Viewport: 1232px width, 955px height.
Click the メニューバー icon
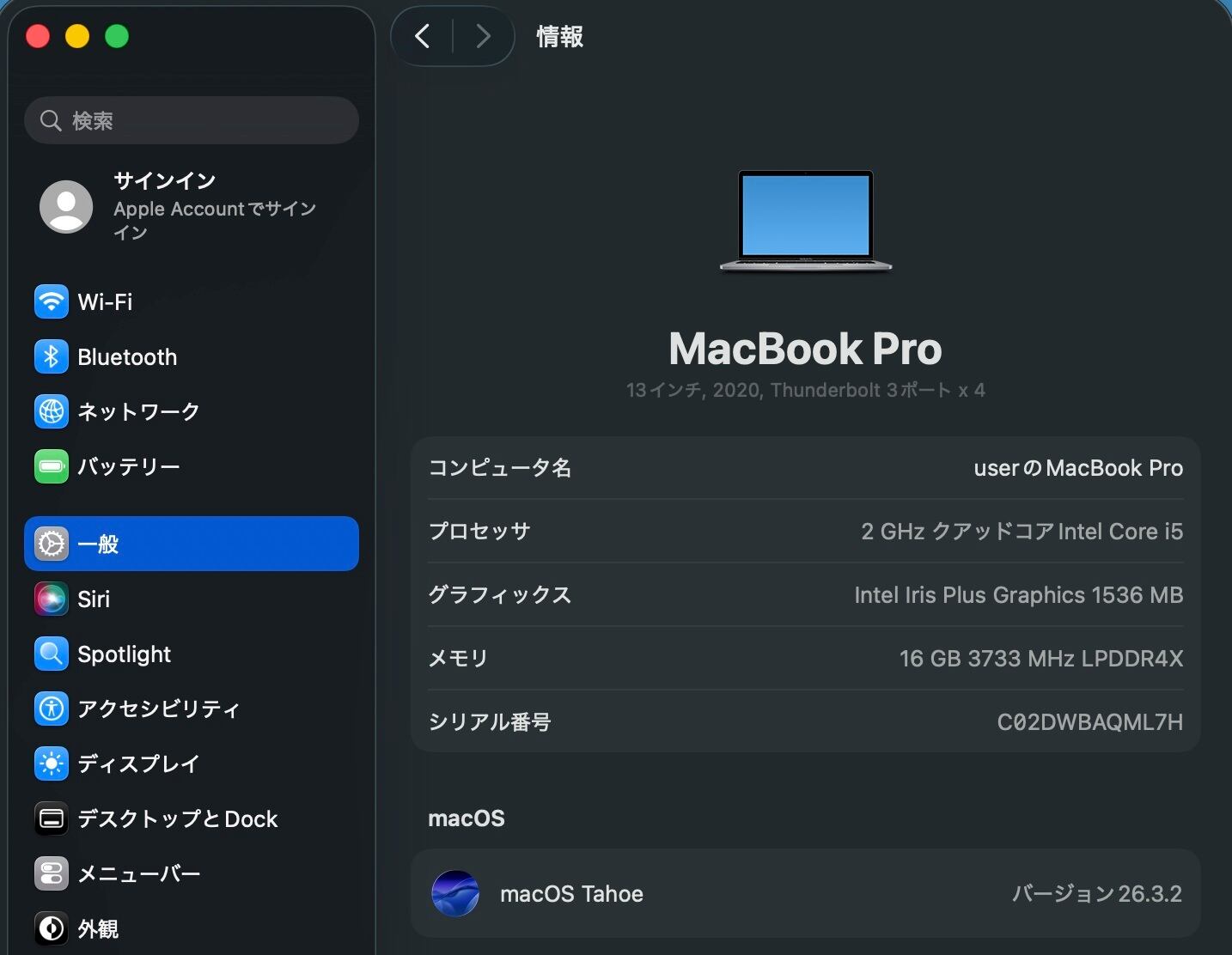(x=52, y=874)
